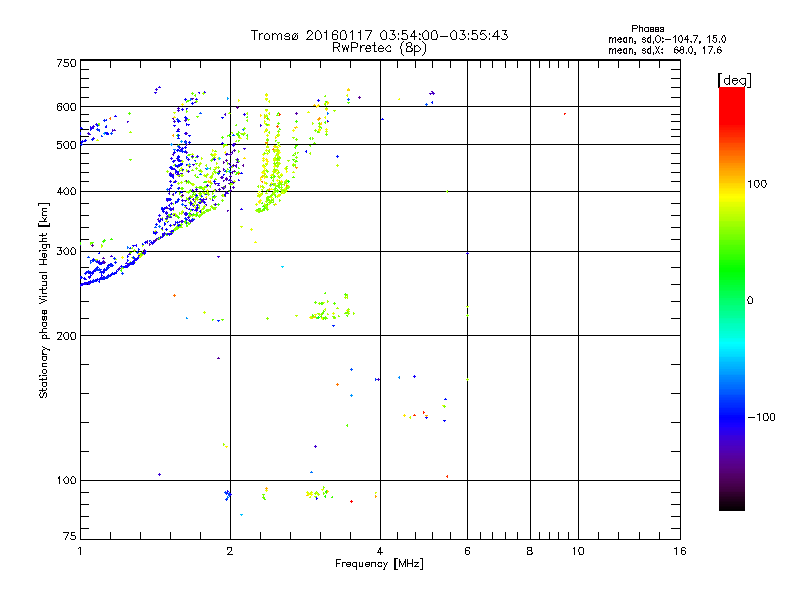Image resolution: width=800 pixels, height=600 pixels.
Task: Click the '0' colorbar tick label
Action: tap(750, 300)
